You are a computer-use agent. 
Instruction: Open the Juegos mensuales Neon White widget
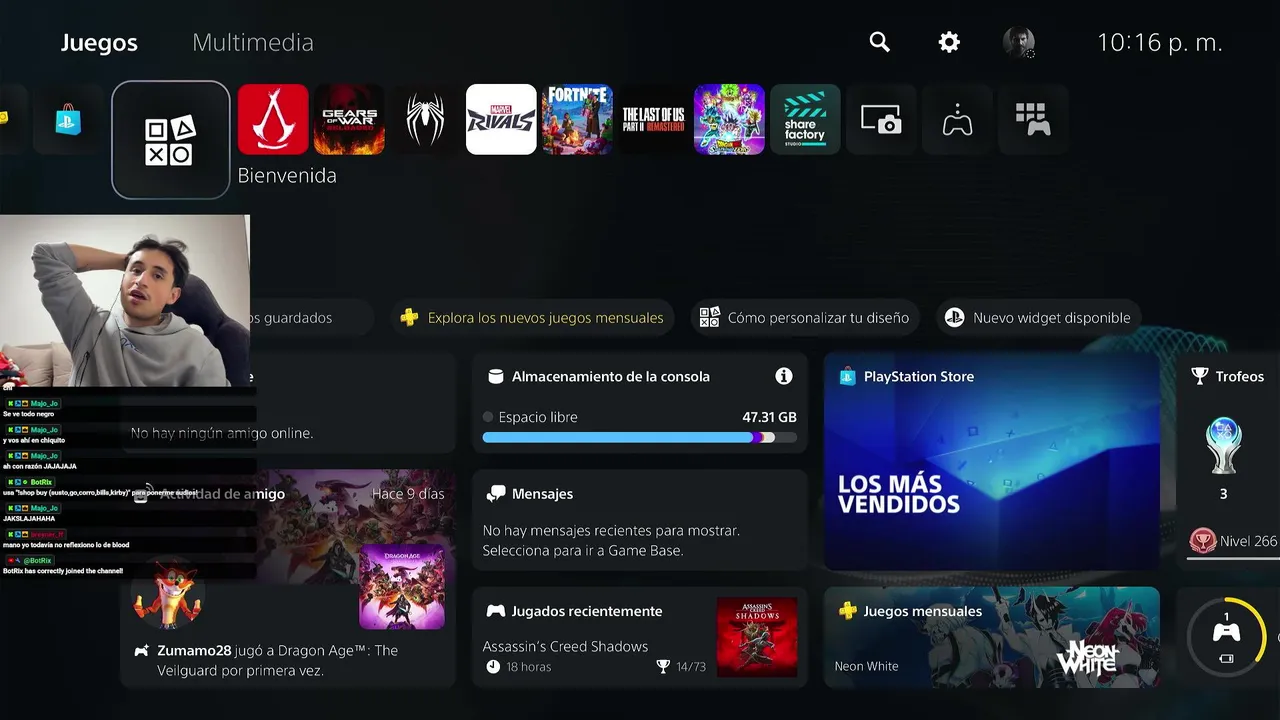pyautogui.click(x=992, y=637)
